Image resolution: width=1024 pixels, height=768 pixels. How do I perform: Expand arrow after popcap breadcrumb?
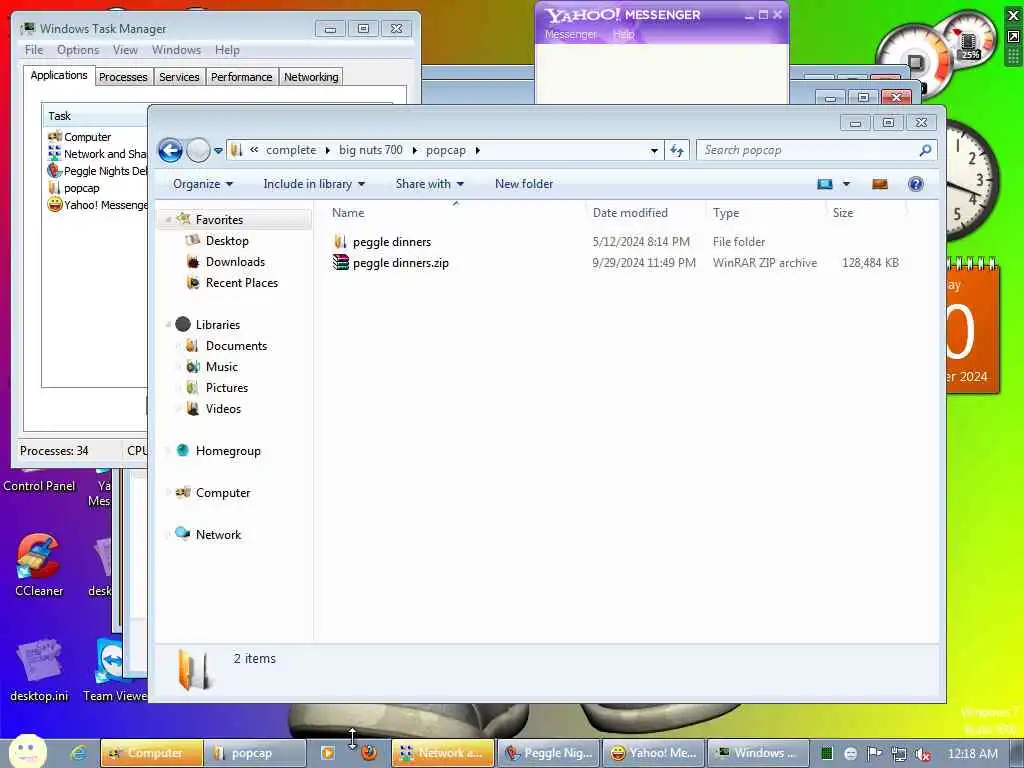coord(477,150)
